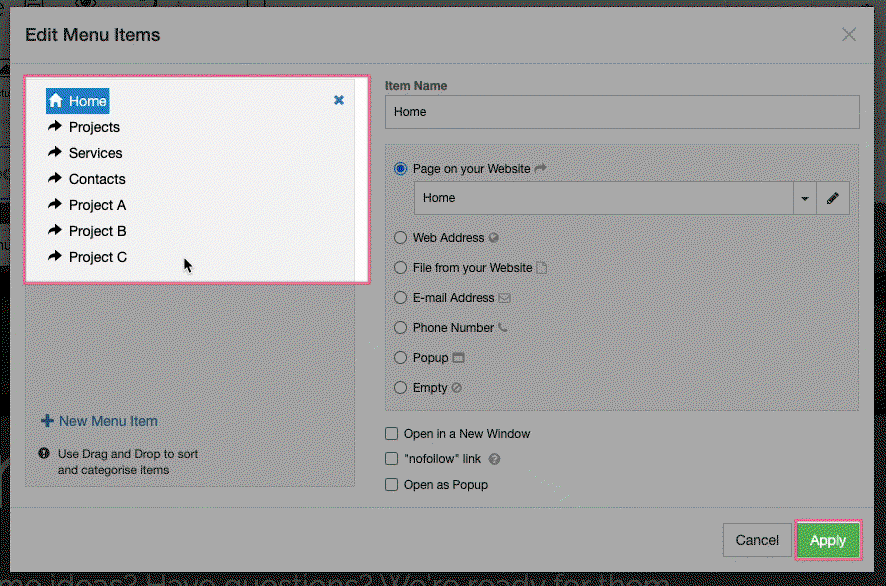Select the Web Address radio button
Image resolution: width=886 pixels, height=586 pixels.
click(400, 237)
